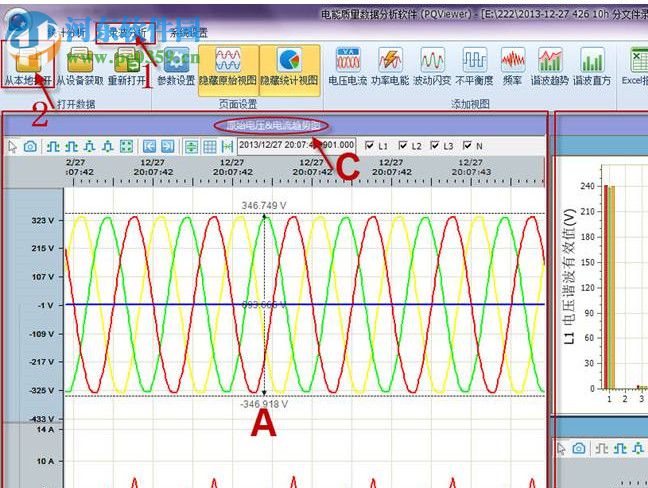The width and height of the screenshot is (648, 488).
Task: Click 原始电压&电流波形图 panel title
Action: [272, 126]
